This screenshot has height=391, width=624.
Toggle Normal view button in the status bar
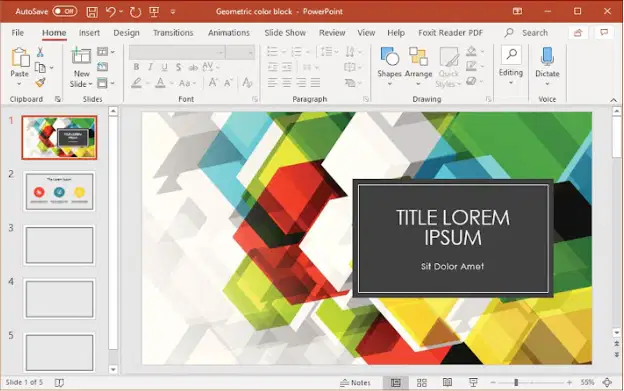point(396,383)
